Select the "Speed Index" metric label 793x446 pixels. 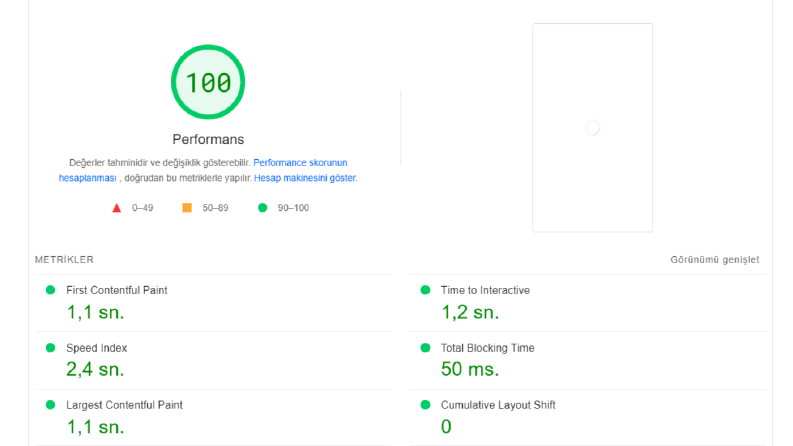(97, 348)
